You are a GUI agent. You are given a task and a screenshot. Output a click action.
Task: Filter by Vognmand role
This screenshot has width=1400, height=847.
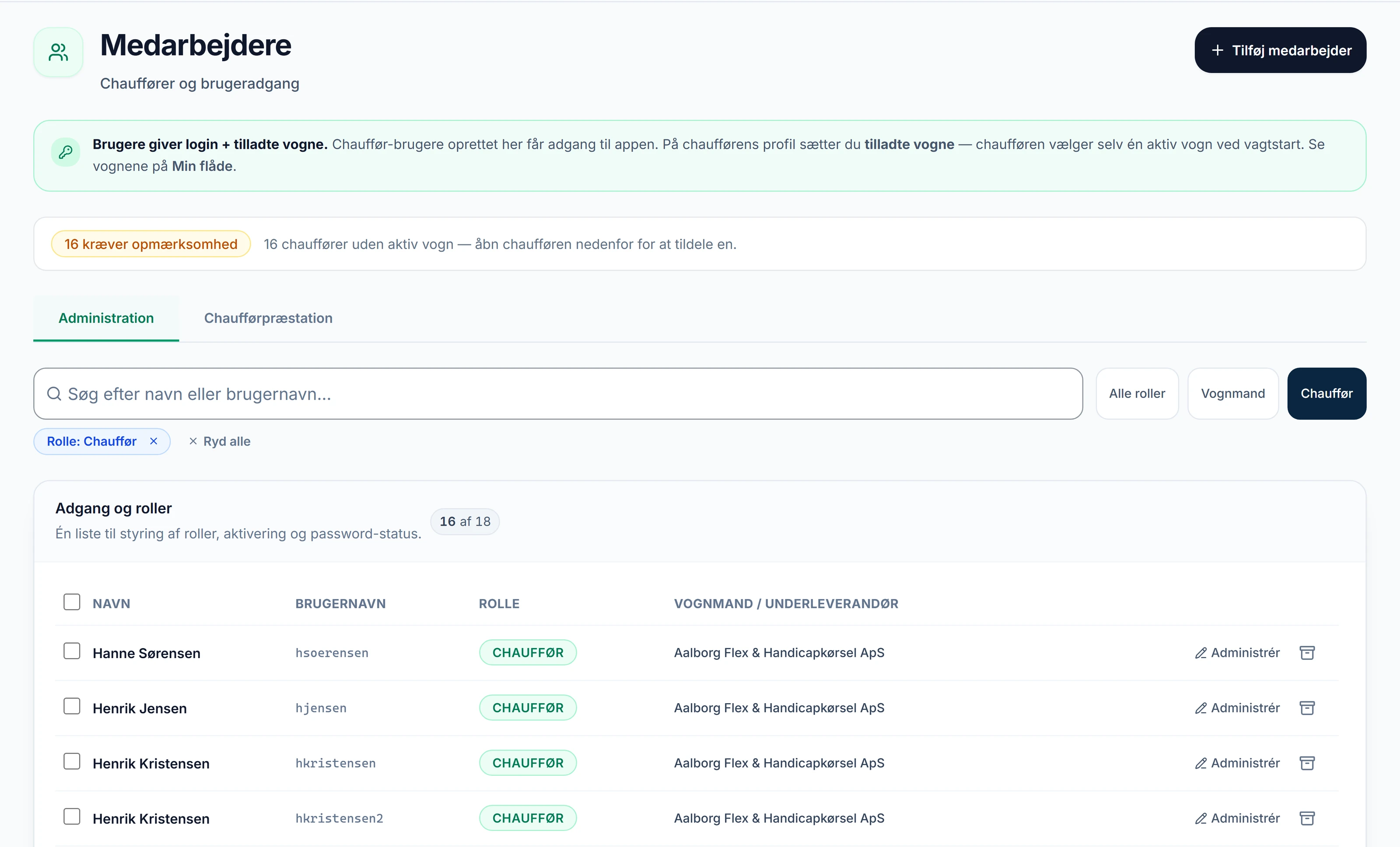click(x=1233, y=394)
